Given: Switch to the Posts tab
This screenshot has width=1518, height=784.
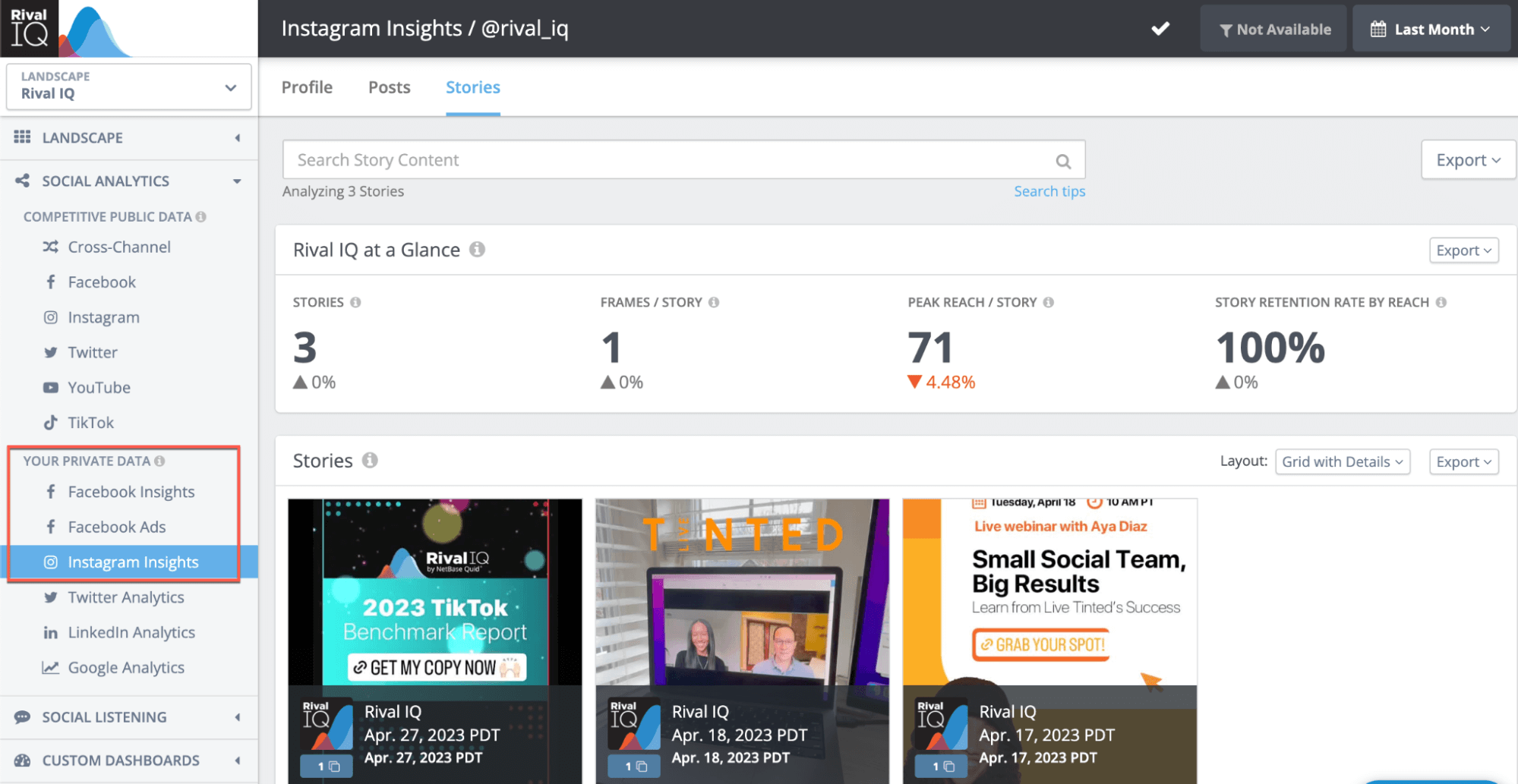Looking at the screenshot, I should pos(389,87).
